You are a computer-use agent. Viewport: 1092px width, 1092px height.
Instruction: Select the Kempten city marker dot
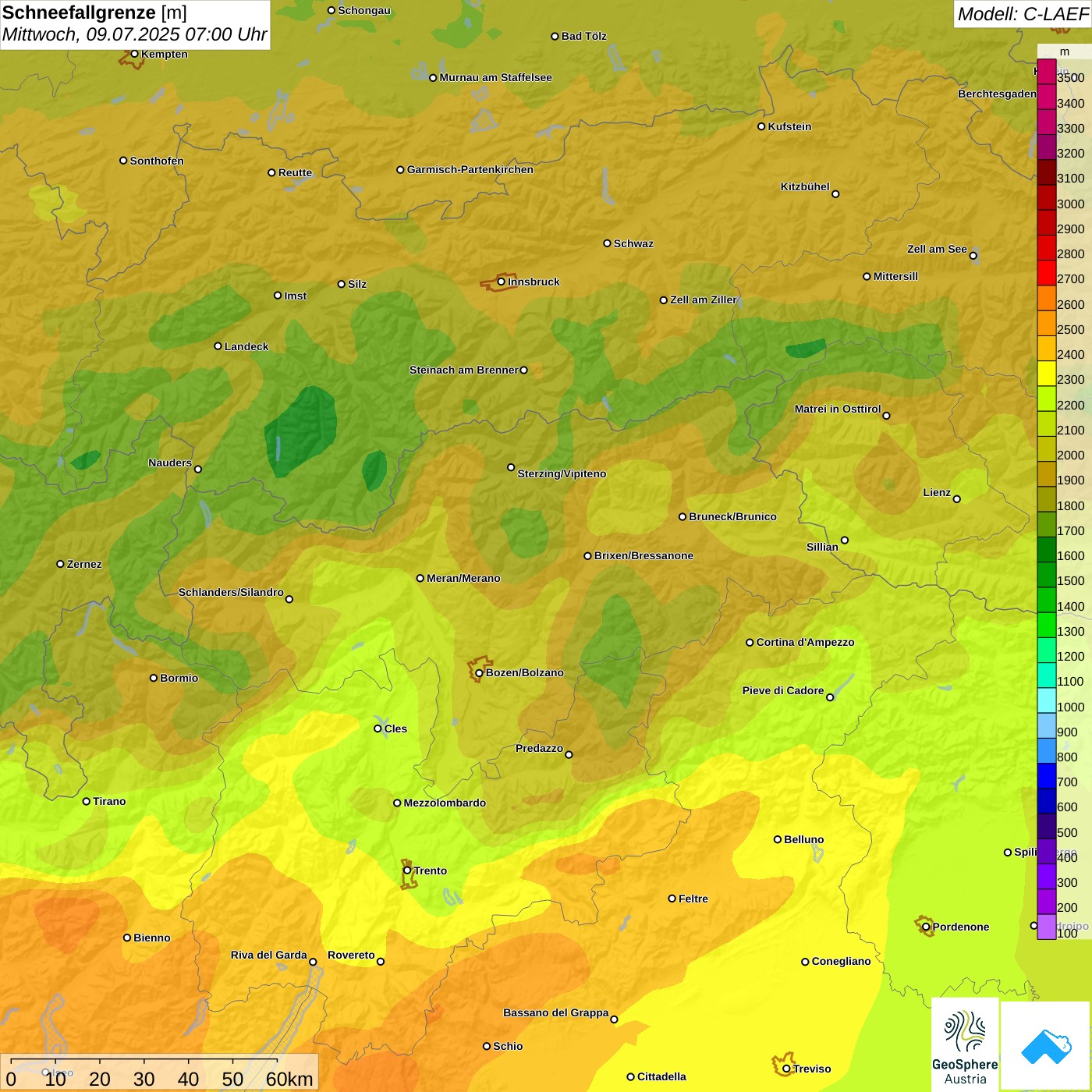click(135, 54)
